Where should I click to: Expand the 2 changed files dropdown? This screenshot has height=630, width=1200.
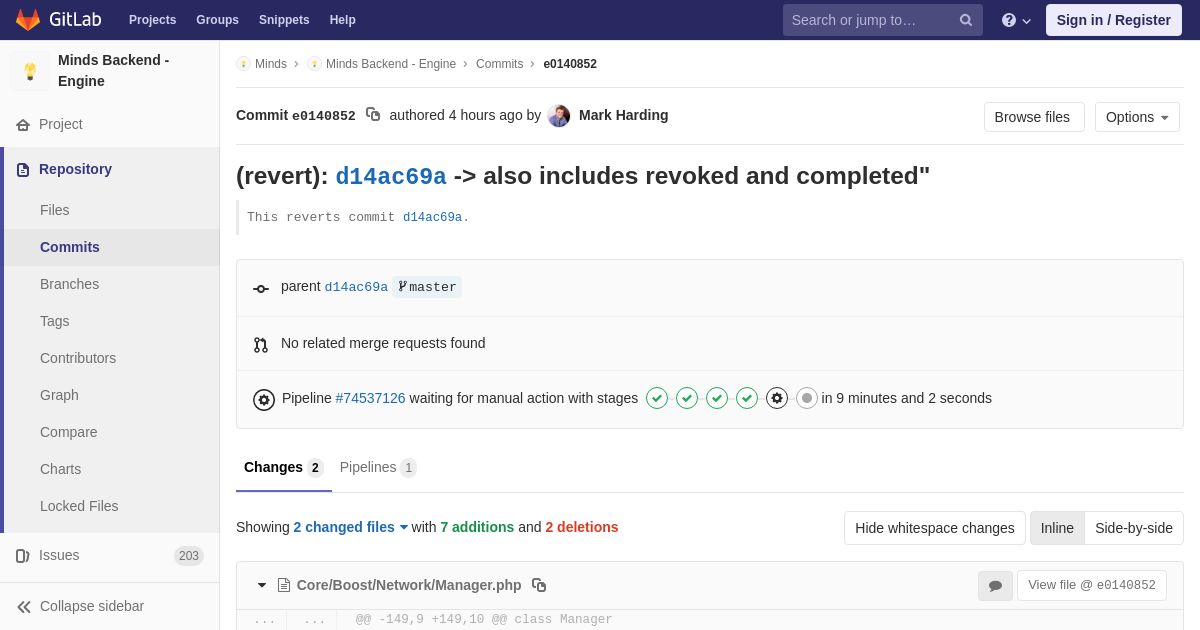(351, 527)
